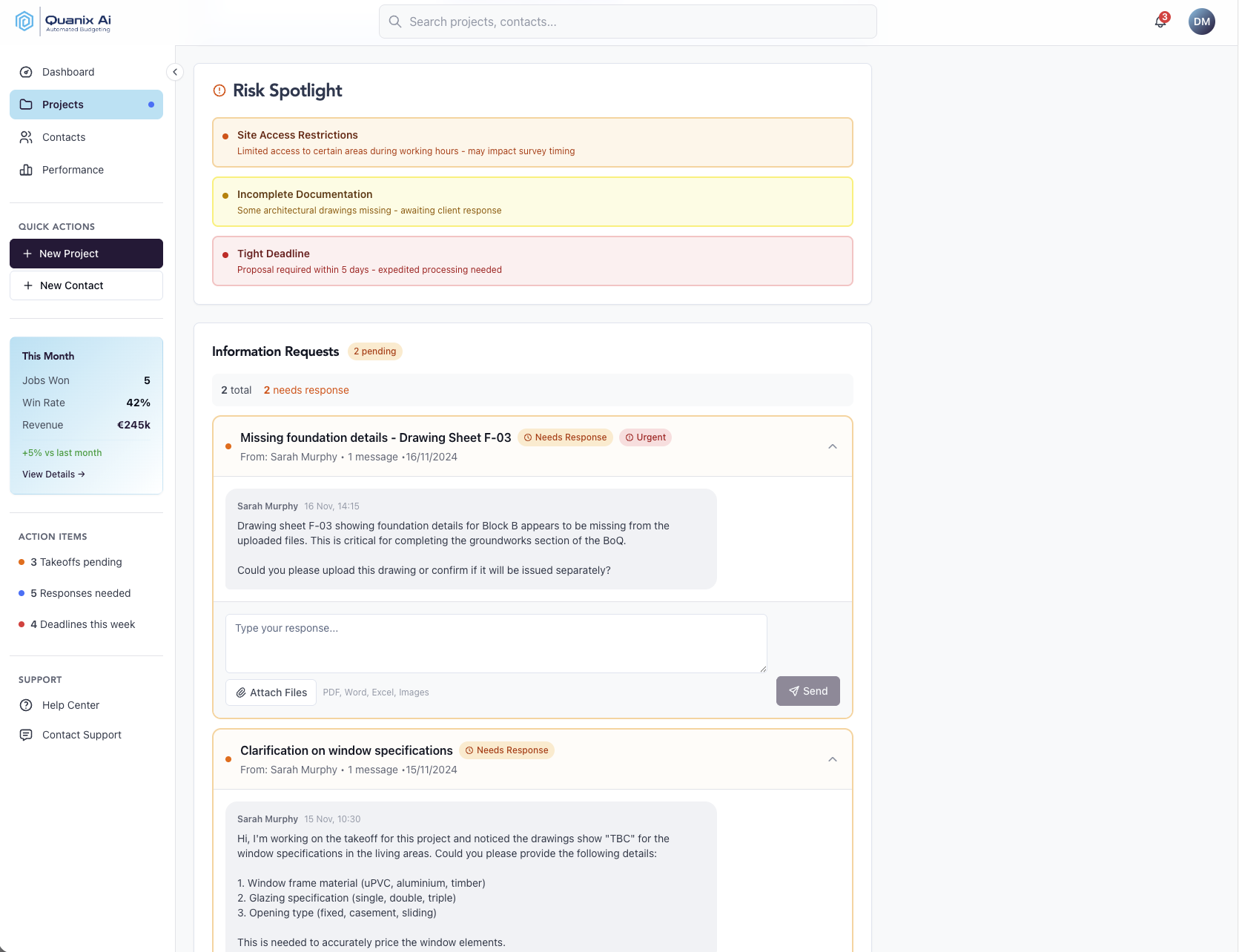The height and width of the screenshot is (952, 1239).
Task: Open the DM user avatar menu
Action: click(1201, 22)
